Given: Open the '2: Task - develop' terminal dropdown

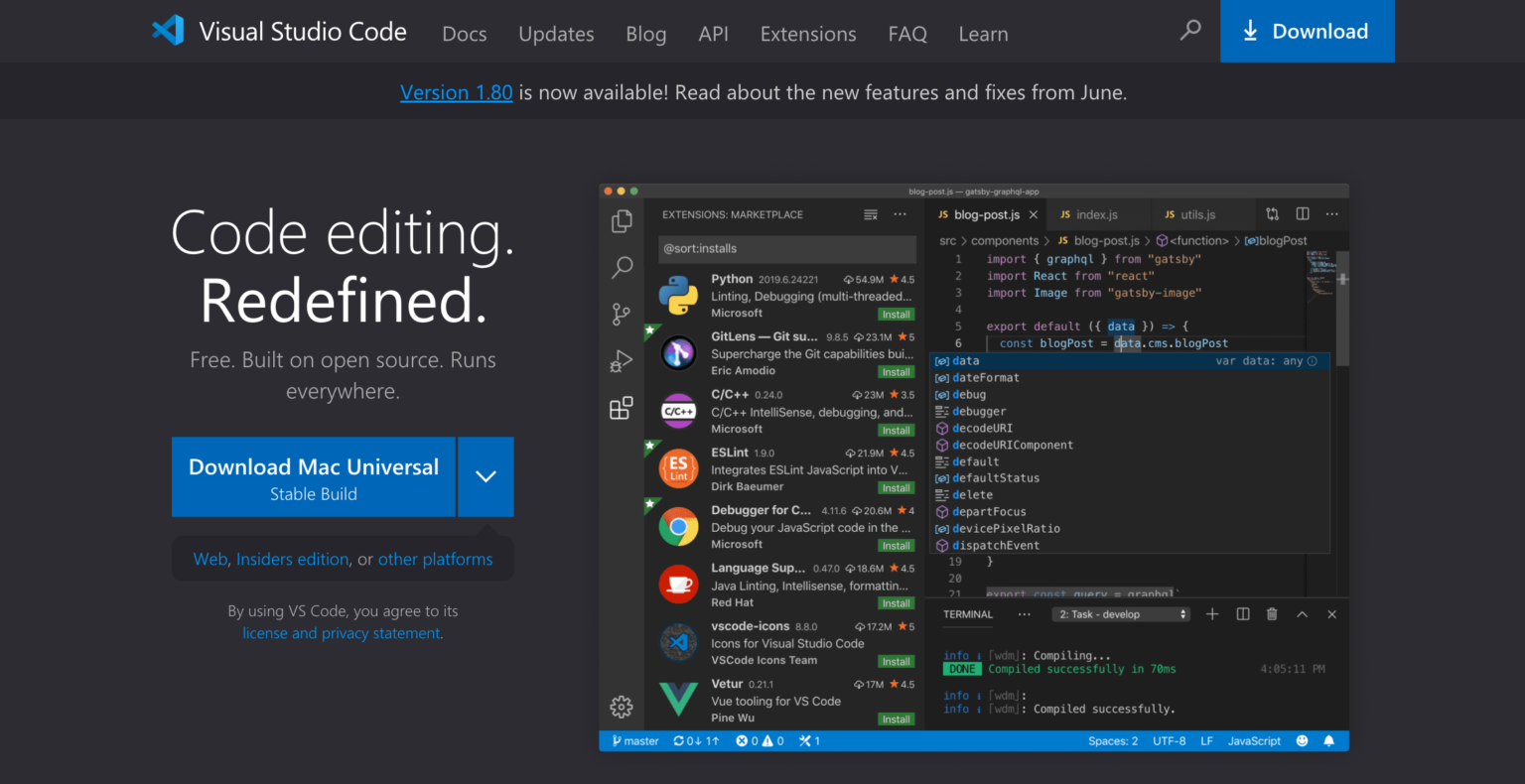Looking at the screenshot, I should [1120, 614].
